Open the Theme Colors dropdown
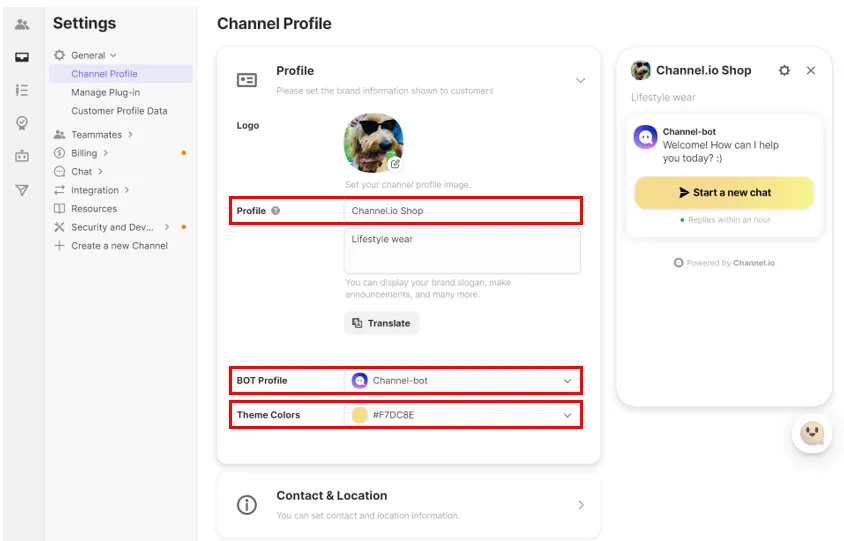The width and height of the screenshot is (844, 541). [462, 415]
